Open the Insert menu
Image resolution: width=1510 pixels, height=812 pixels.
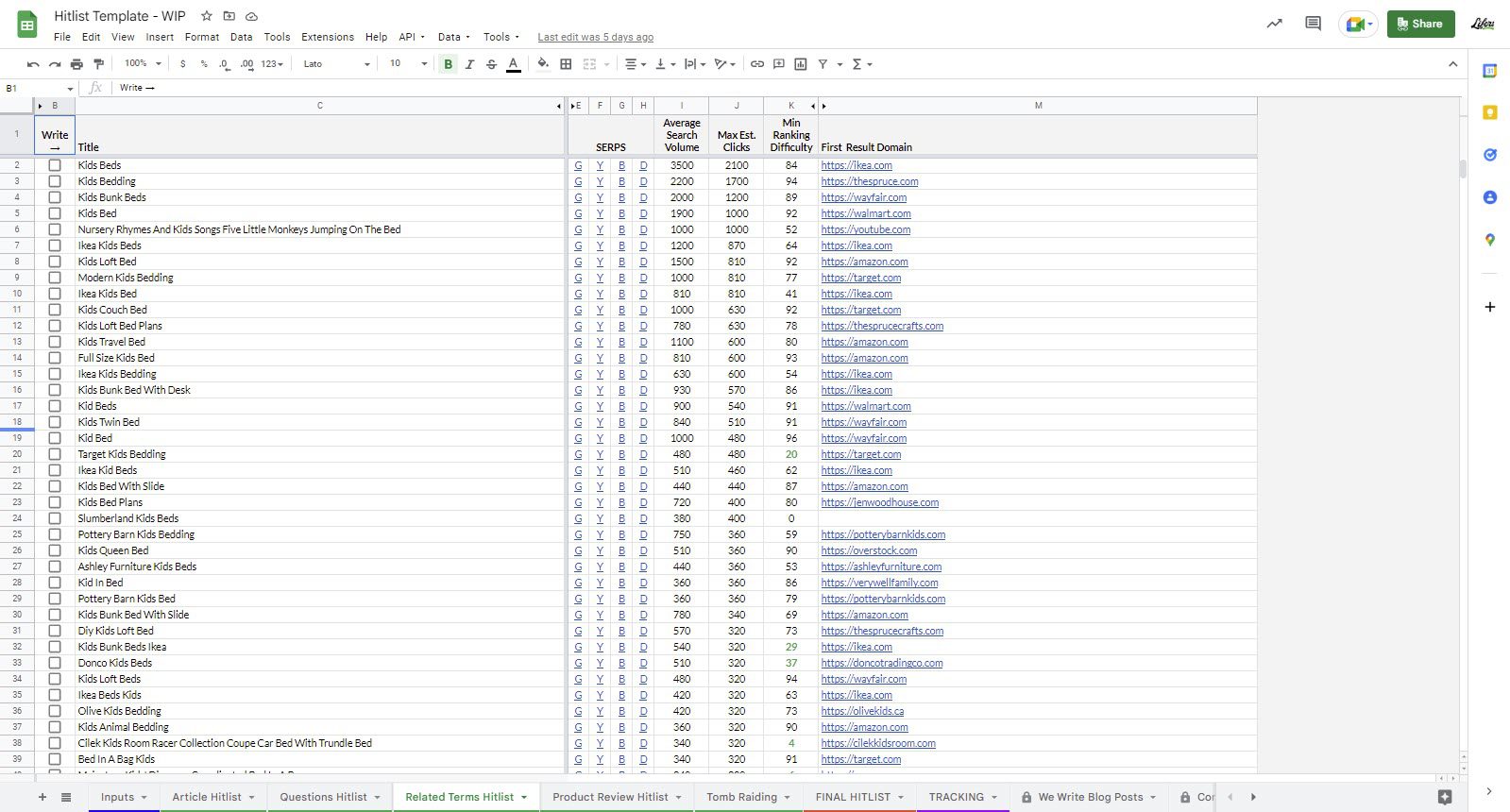tap(160, 37)
